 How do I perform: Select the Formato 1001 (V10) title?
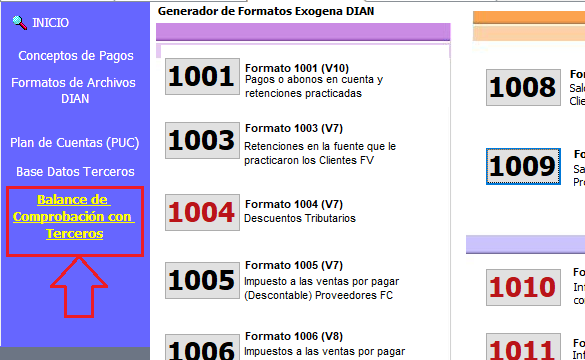click(x=297, y=68)
